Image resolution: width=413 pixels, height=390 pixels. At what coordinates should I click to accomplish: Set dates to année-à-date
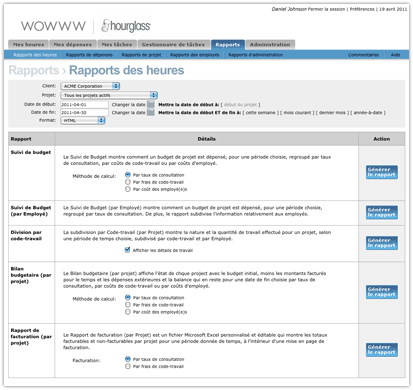[x=368, y=113]
